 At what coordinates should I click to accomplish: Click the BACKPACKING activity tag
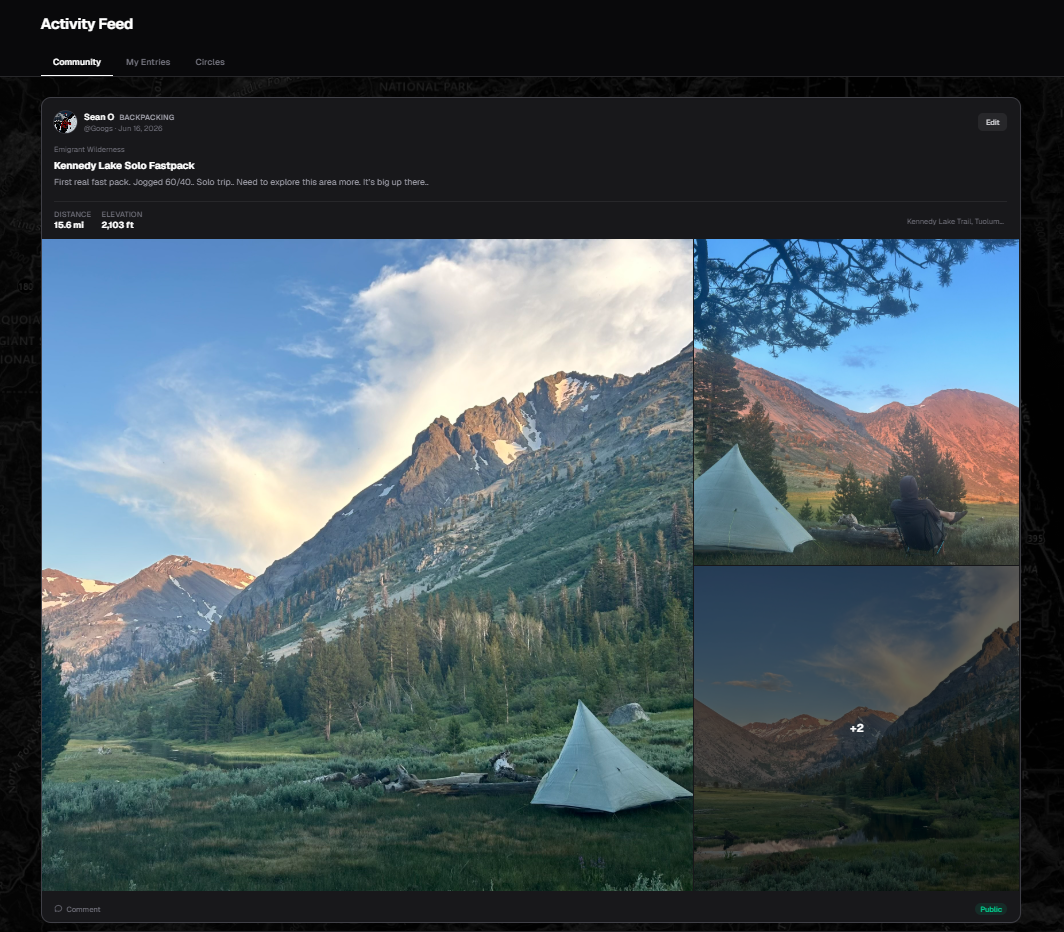click(147, 117)
